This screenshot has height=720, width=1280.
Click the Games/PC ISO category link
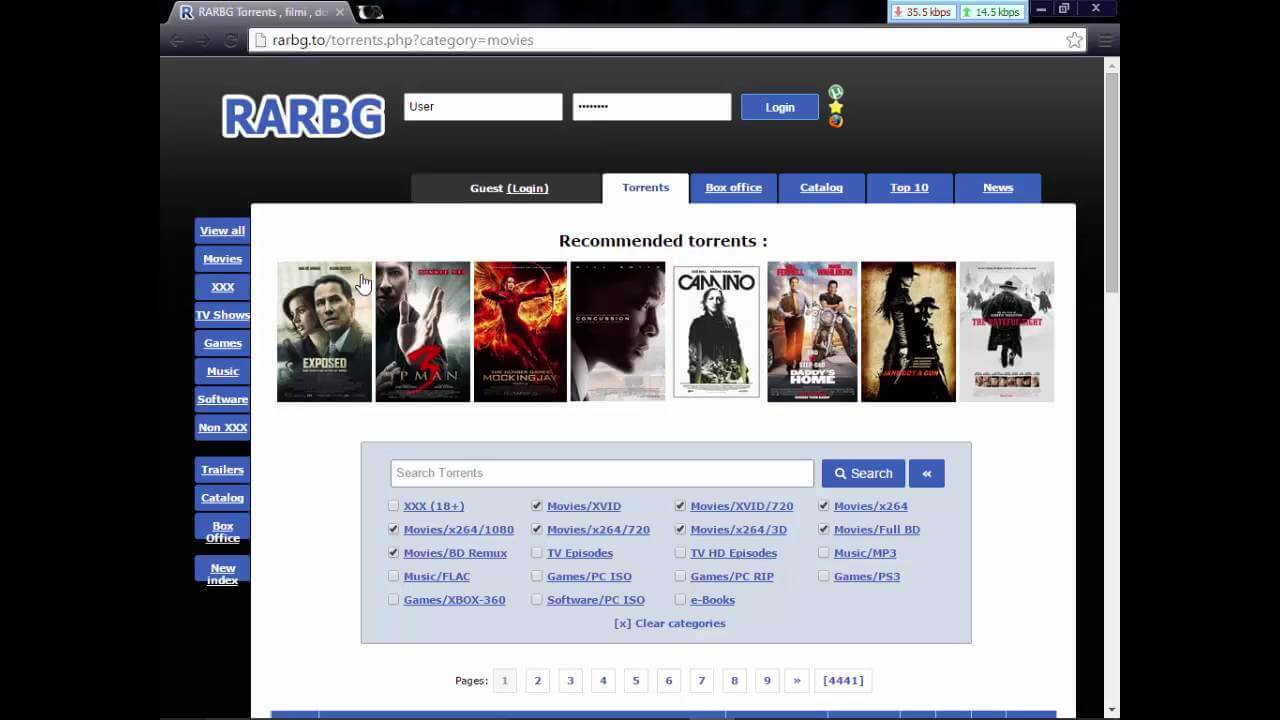coord(589,576)
